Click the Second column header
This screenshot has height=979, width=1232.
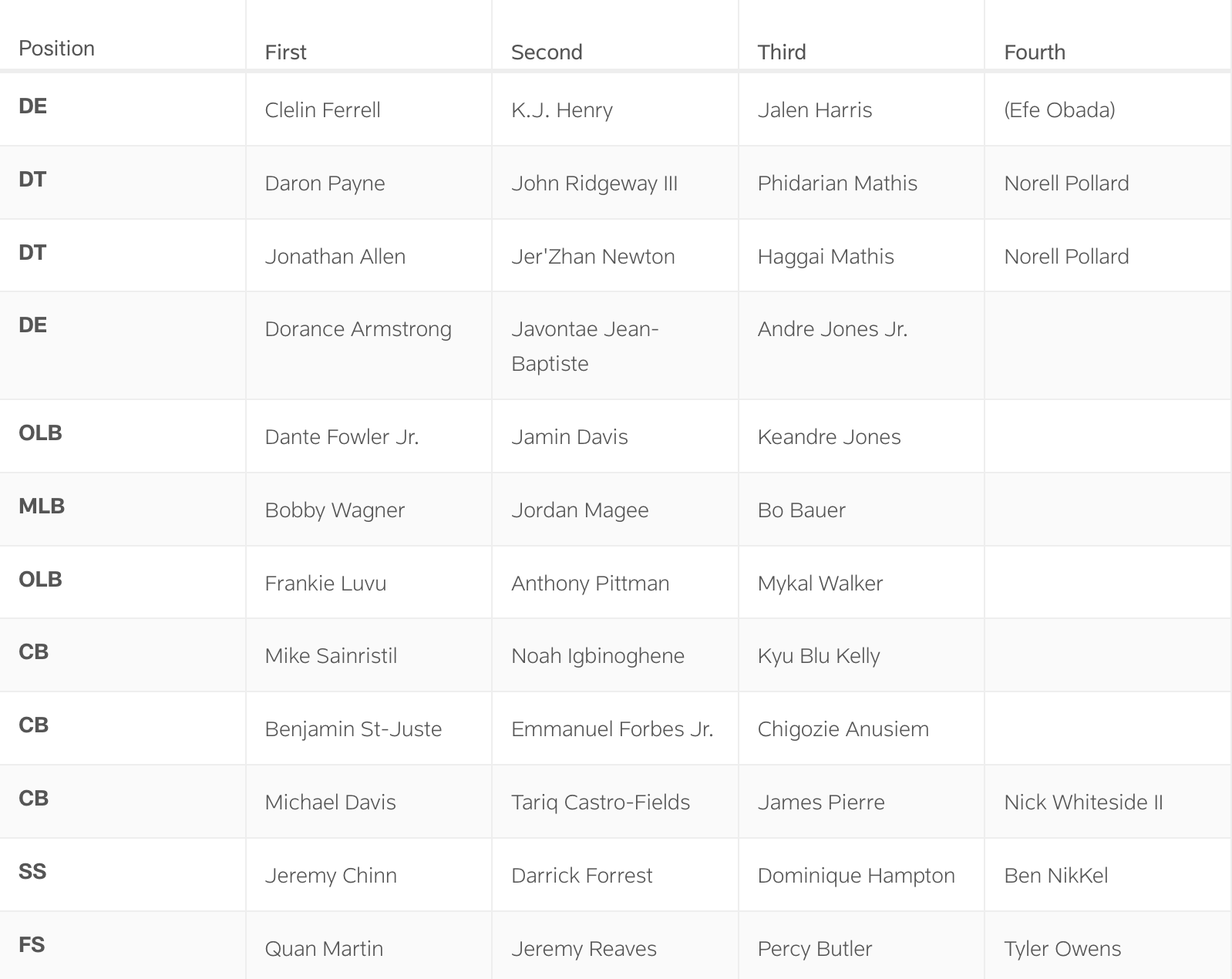coord(547,52)
